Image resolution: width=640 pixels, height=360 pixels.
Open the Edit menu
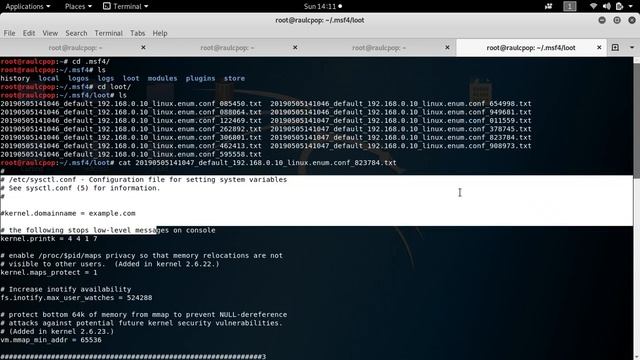pos(29,33)
